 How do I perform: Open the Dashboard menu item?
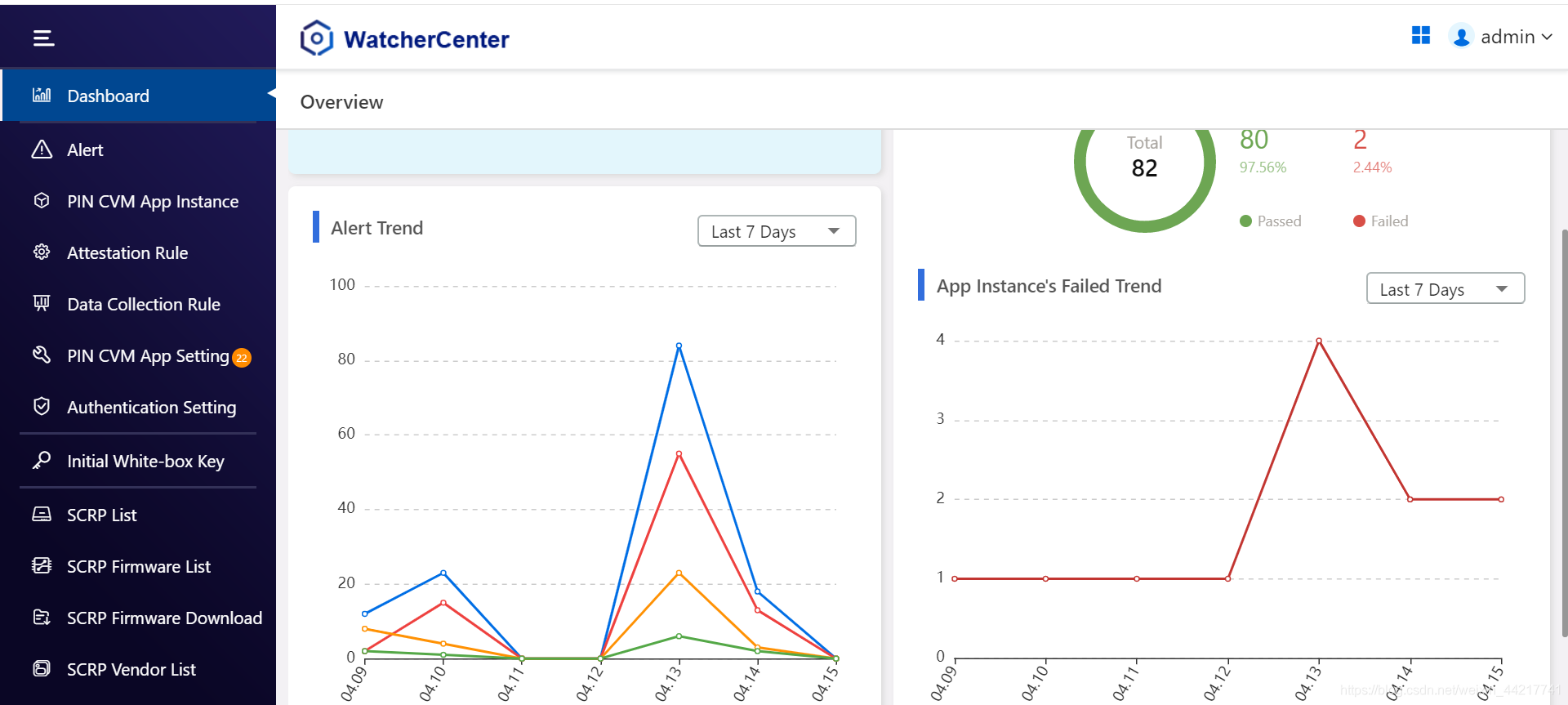point(138,96)
